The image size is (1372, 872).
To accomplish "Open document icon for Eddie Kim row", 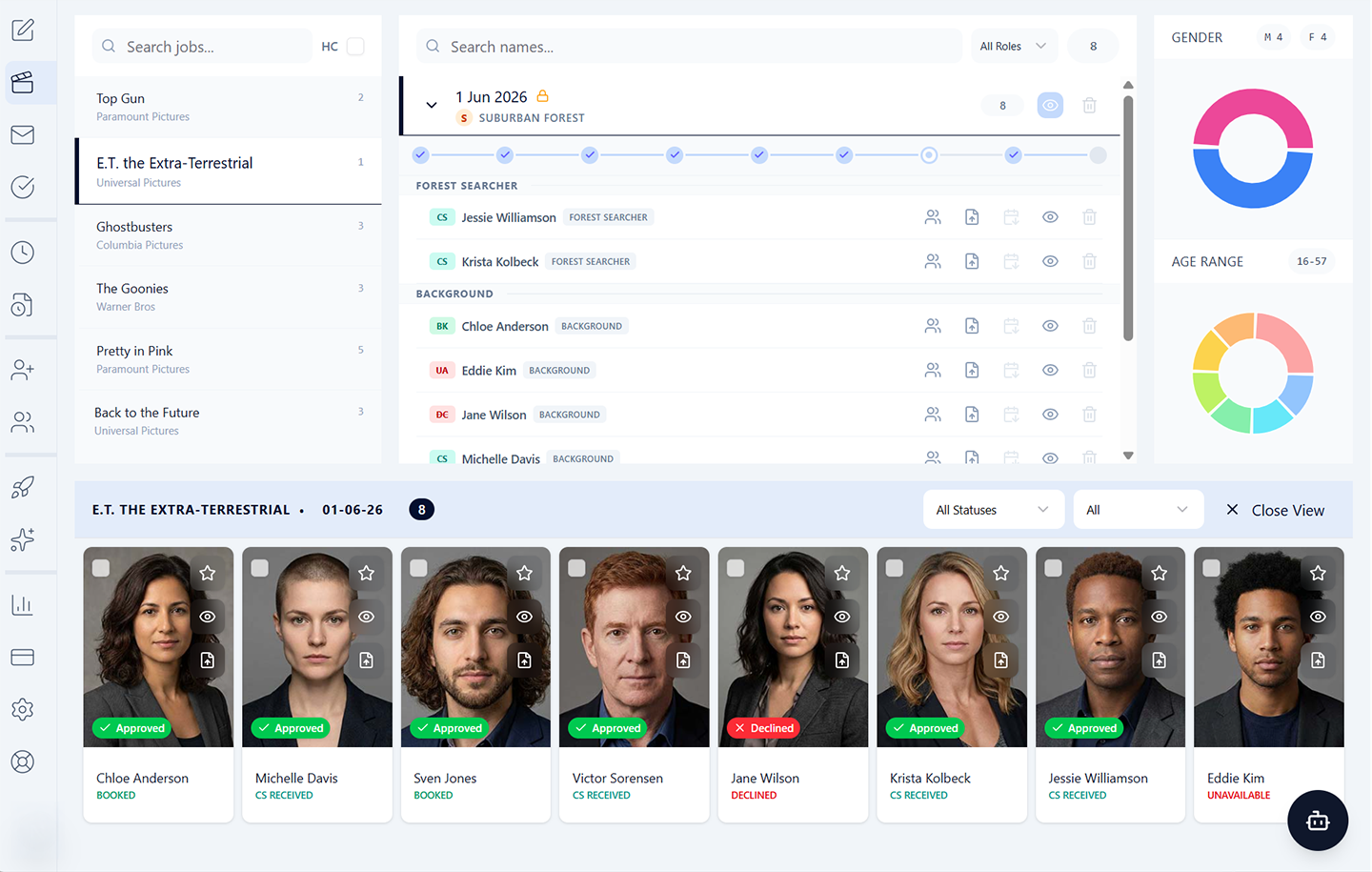I will (x=972, y=370).
